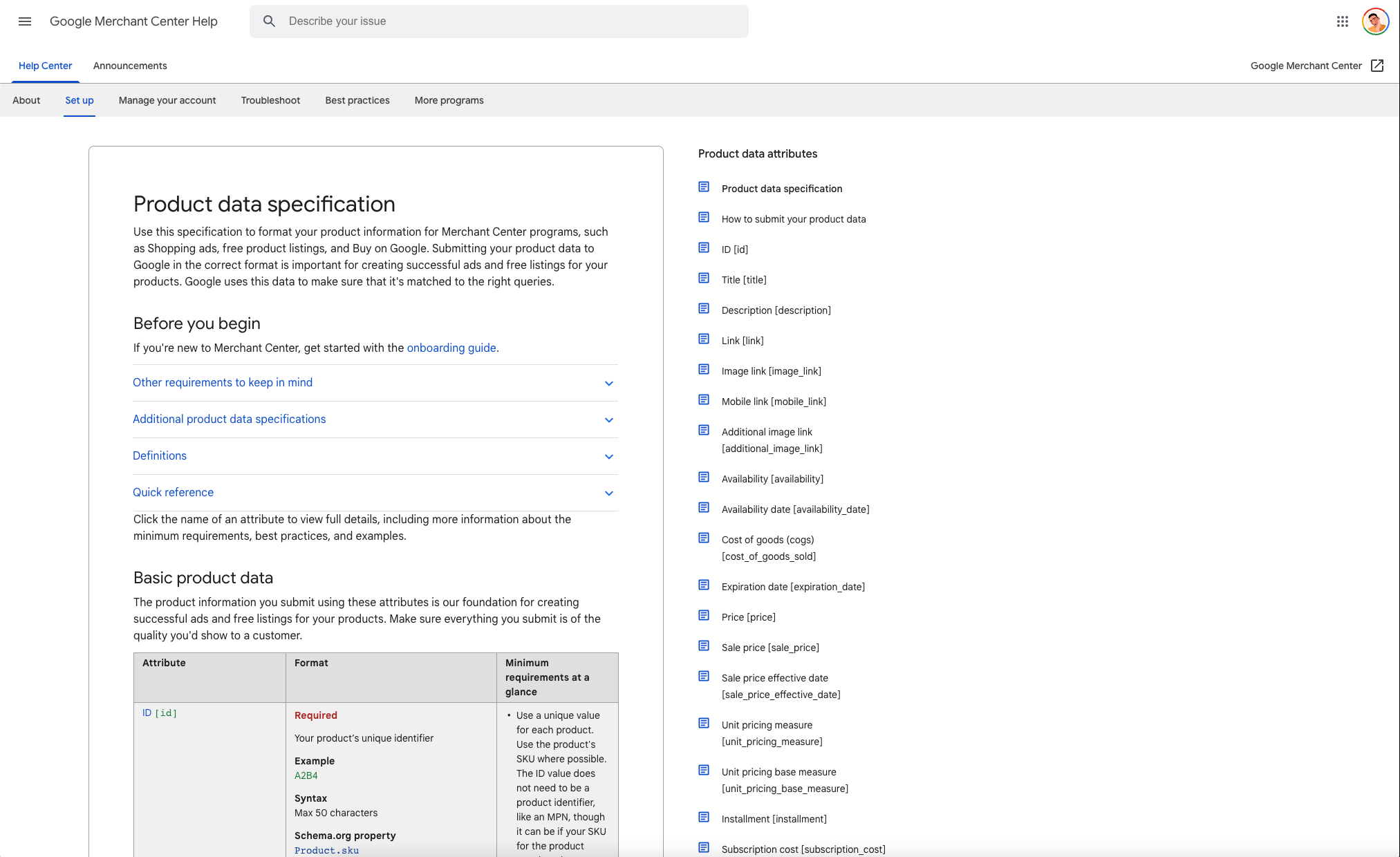Open the account profile avatar
Image resolution: width=1400 pixels, height=857 pixels.
click(x=1375, y=21)
